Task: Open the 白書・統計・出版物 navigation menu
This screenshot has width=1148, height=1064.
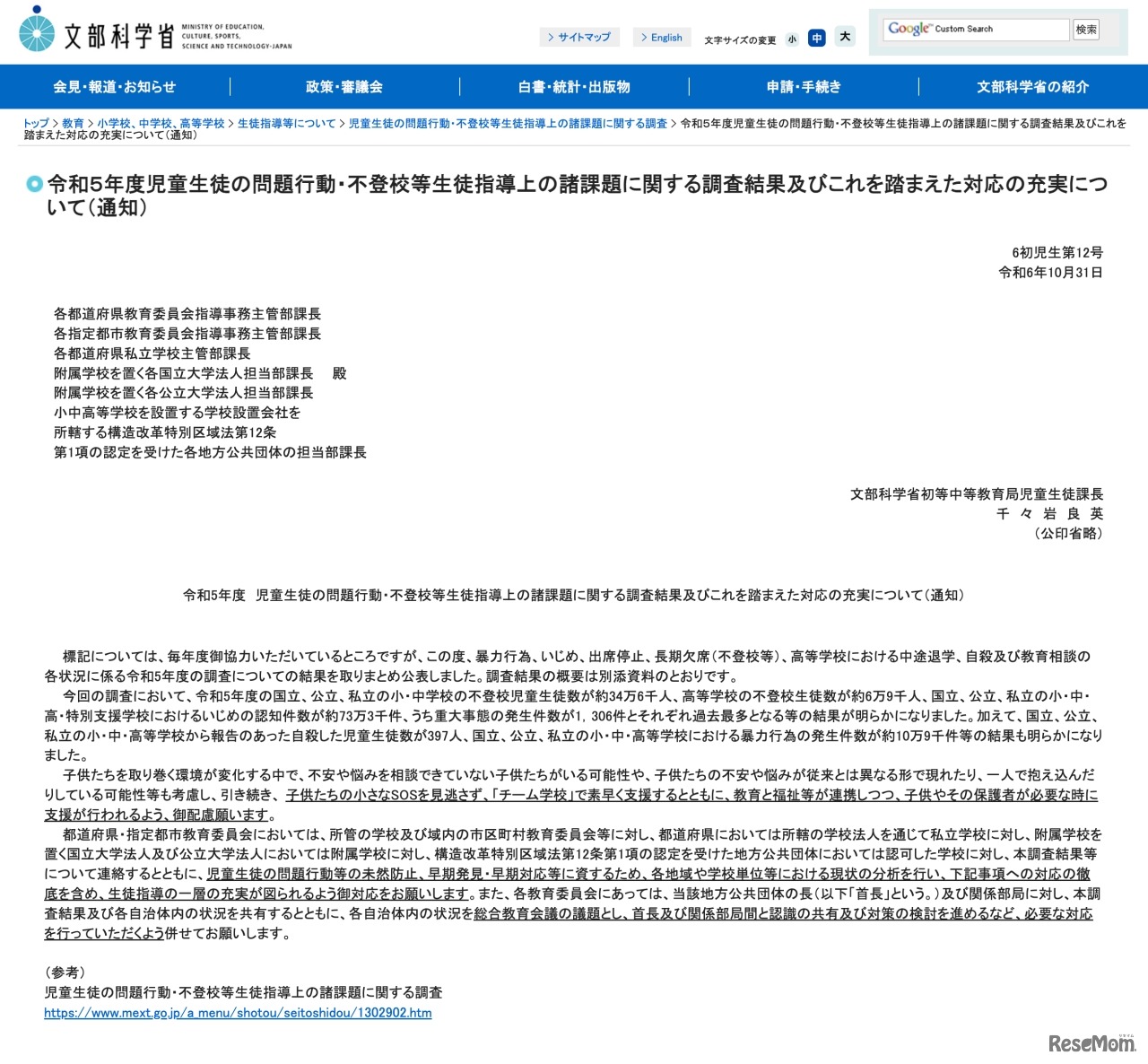Action: (574, 86)
